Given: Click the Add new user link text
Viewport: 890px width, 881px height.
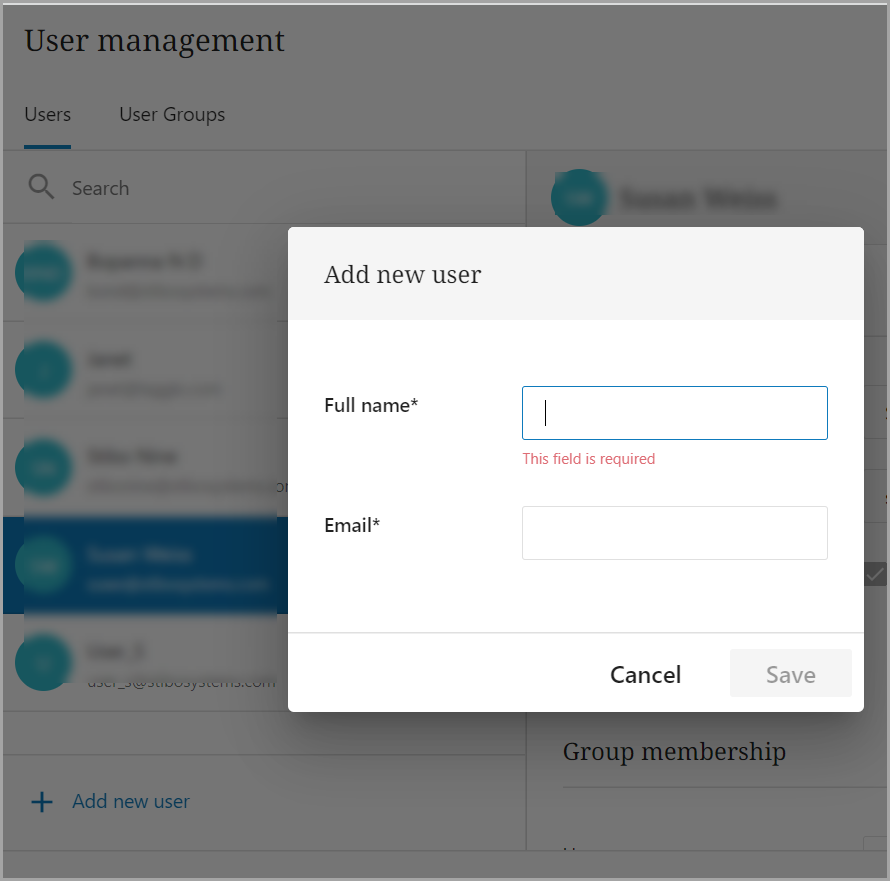Looking at the screenshot, I should point(131,801).
